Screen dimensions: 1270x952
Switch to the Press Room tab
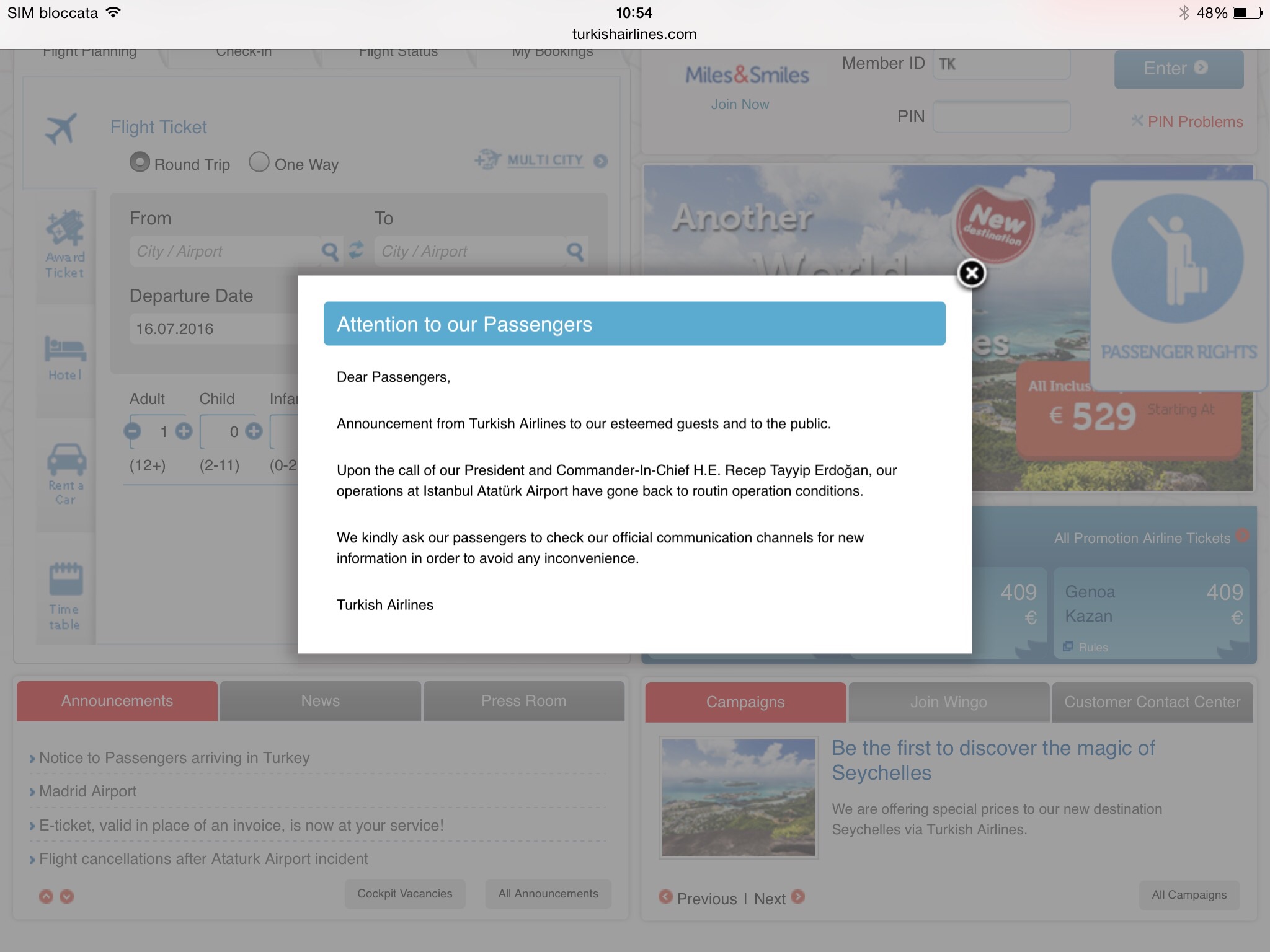point(524,701)
